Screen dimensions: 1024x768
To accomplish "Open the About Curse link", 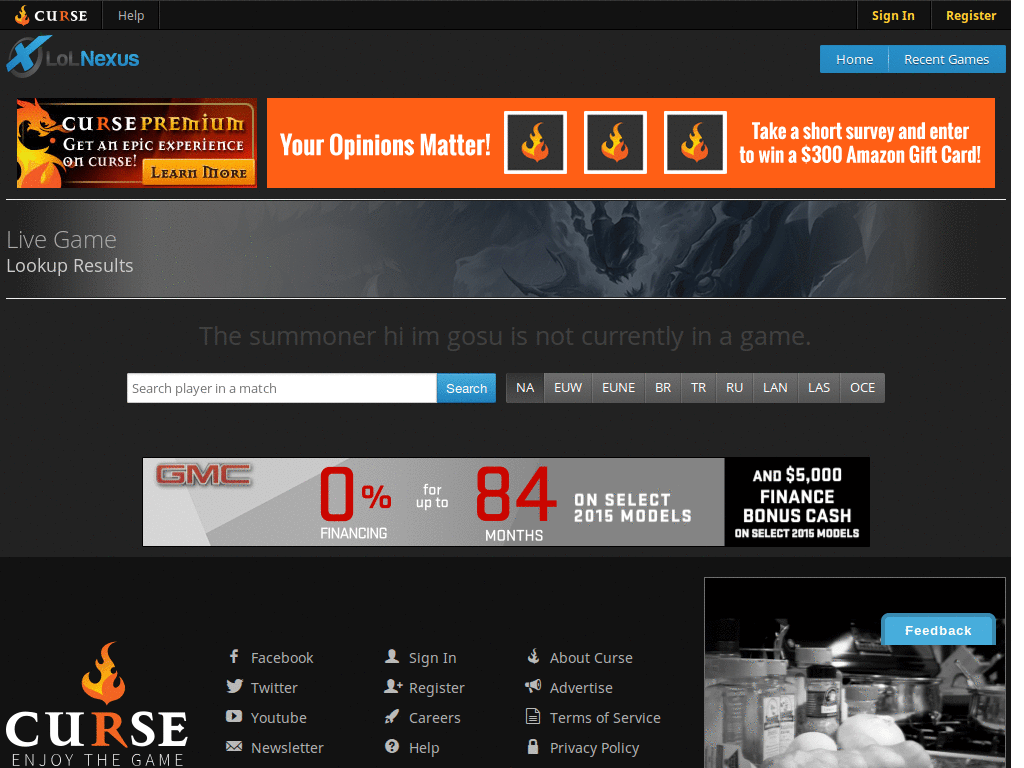I will click(591, 658).
